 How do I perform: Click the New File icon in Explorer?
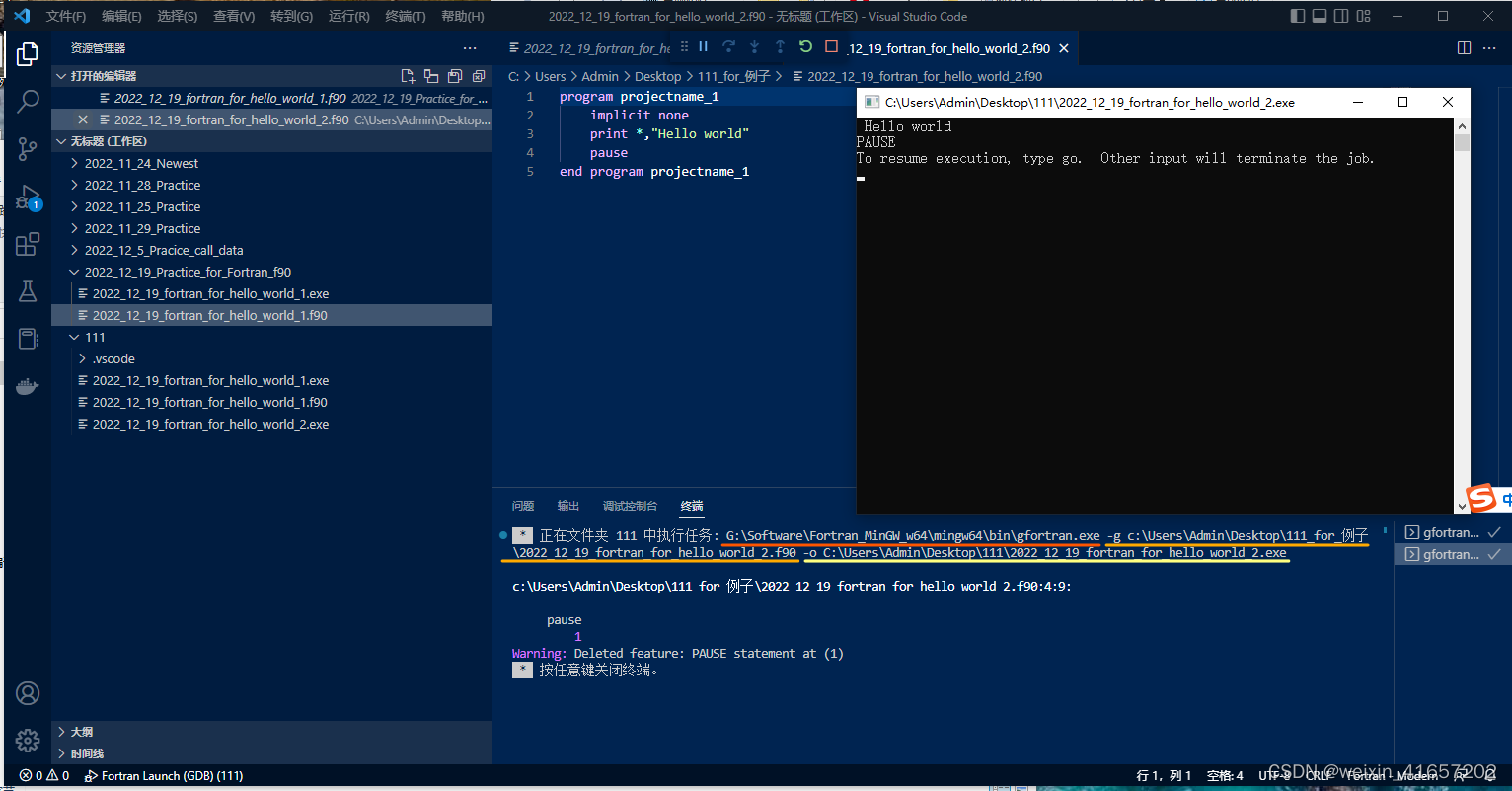pos(408,75)
